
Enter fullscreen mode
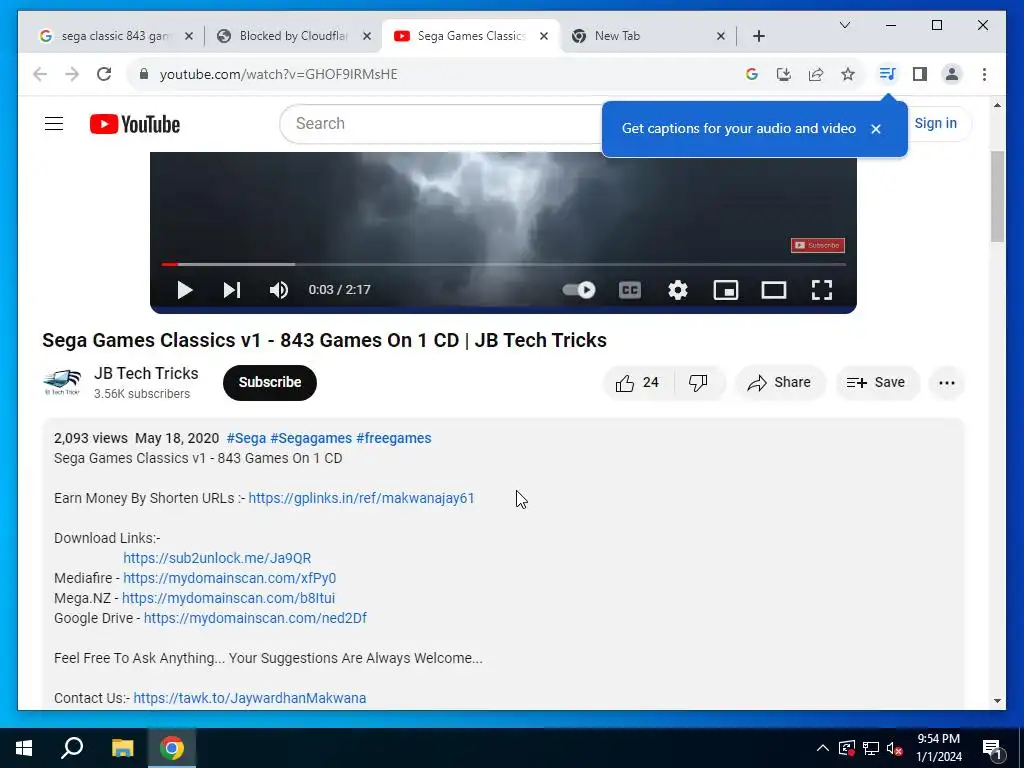click(x=822, y=290)
